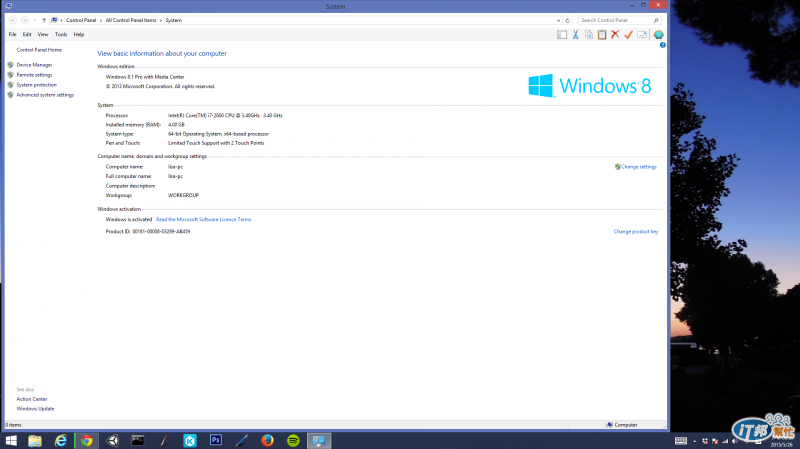The image size is (800, 449).
Task: Click the WORKGROUP value
Action: point(183,195)
